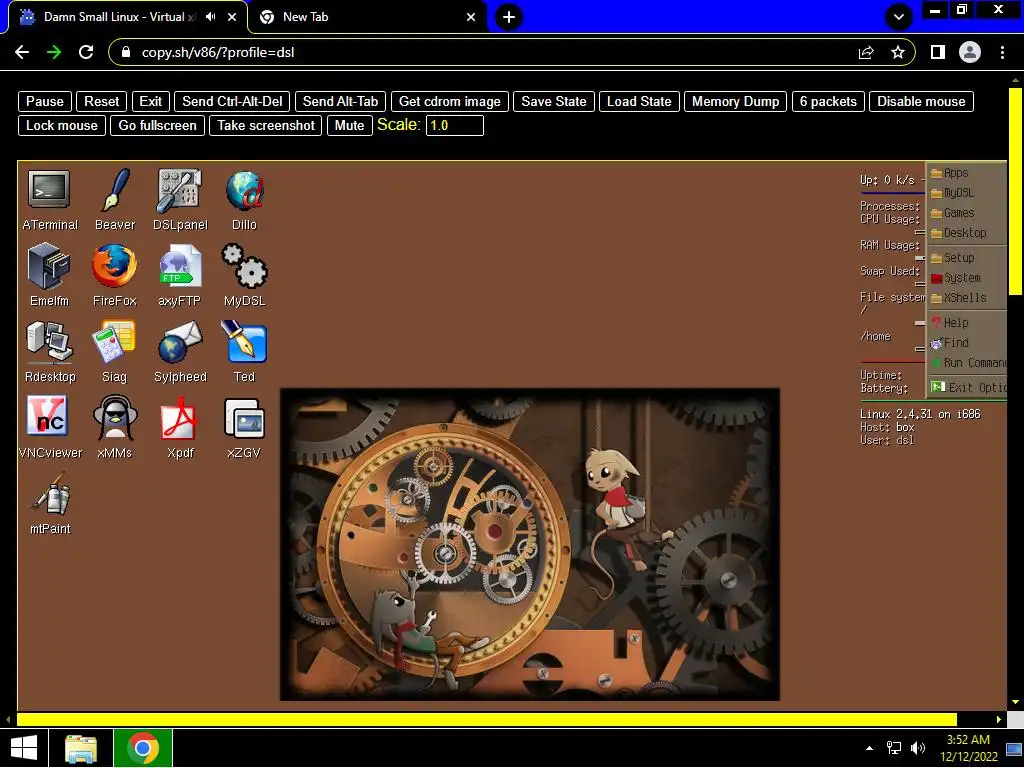Open the Windows Start menu
The height and width of the screenshot is (768, 1024).
(x=24, y=748)
